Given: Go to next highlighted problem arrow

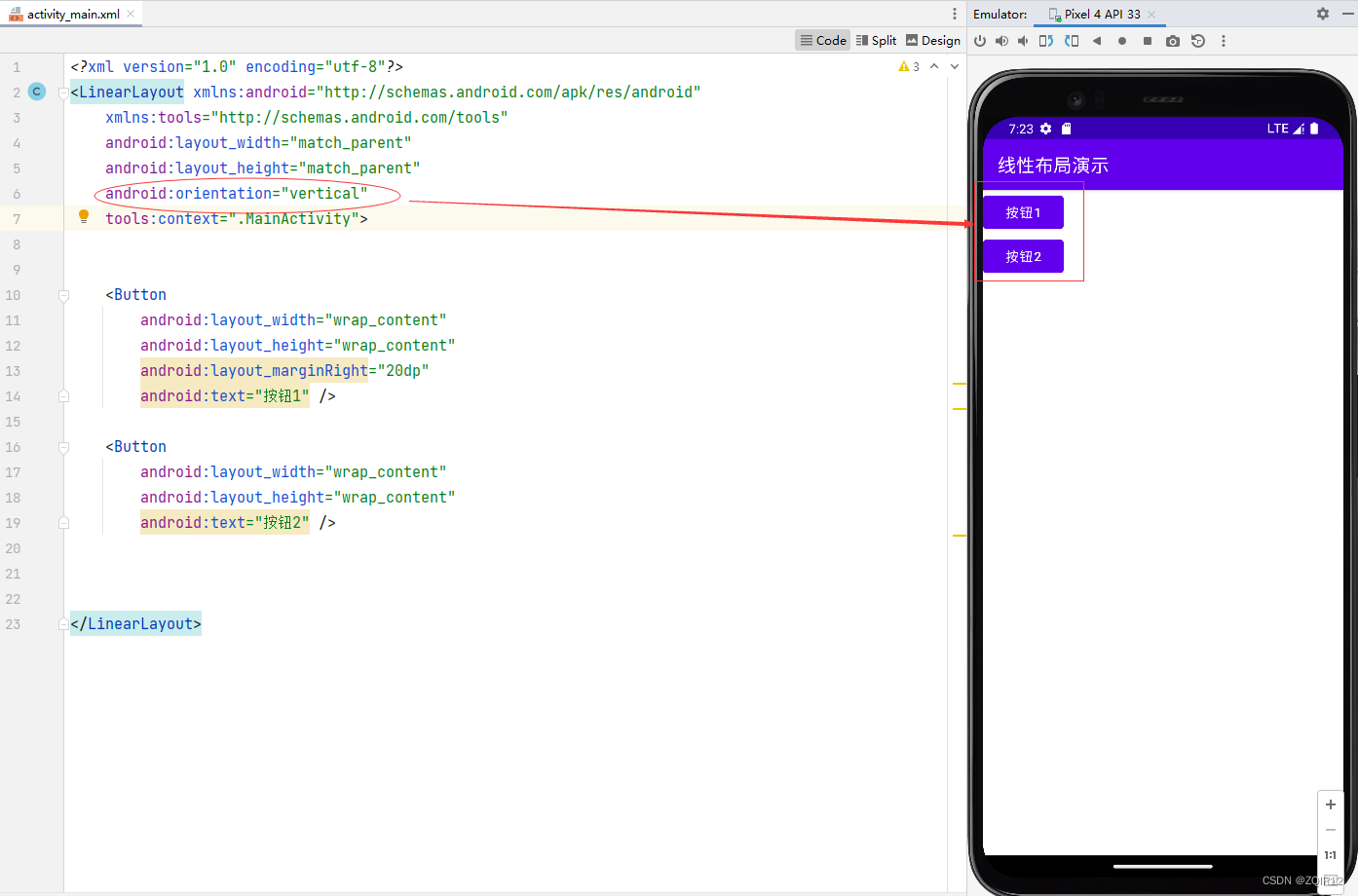Looking at the screenshot, I should coord(955,66).
